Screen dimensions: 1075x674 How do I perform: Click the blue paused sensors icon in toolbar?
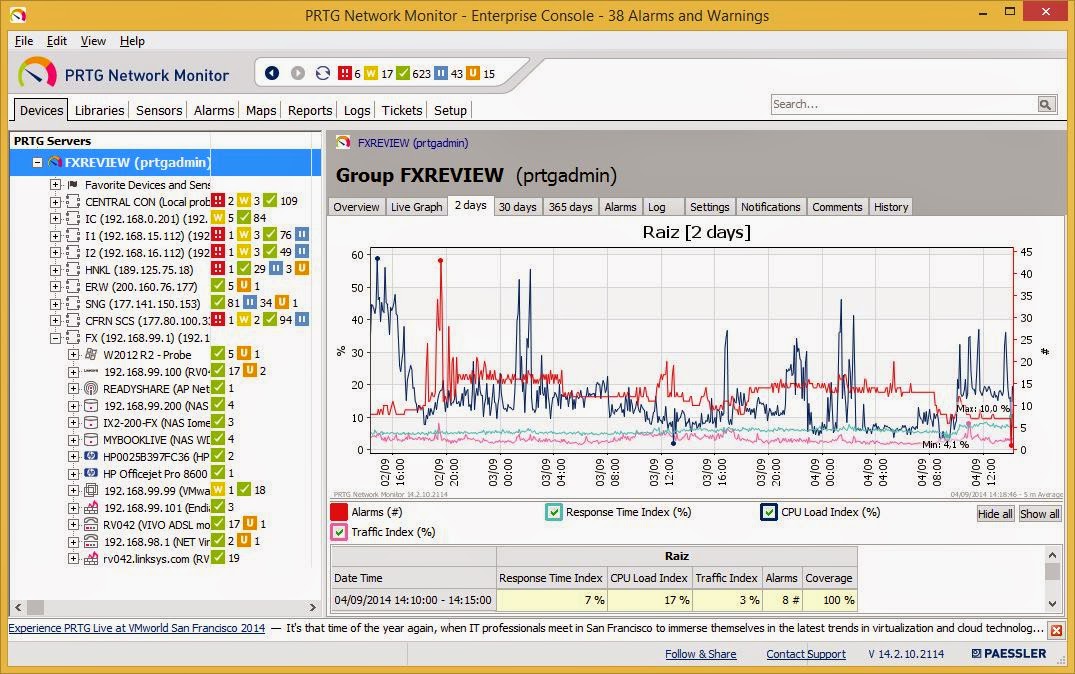(441, 73)
